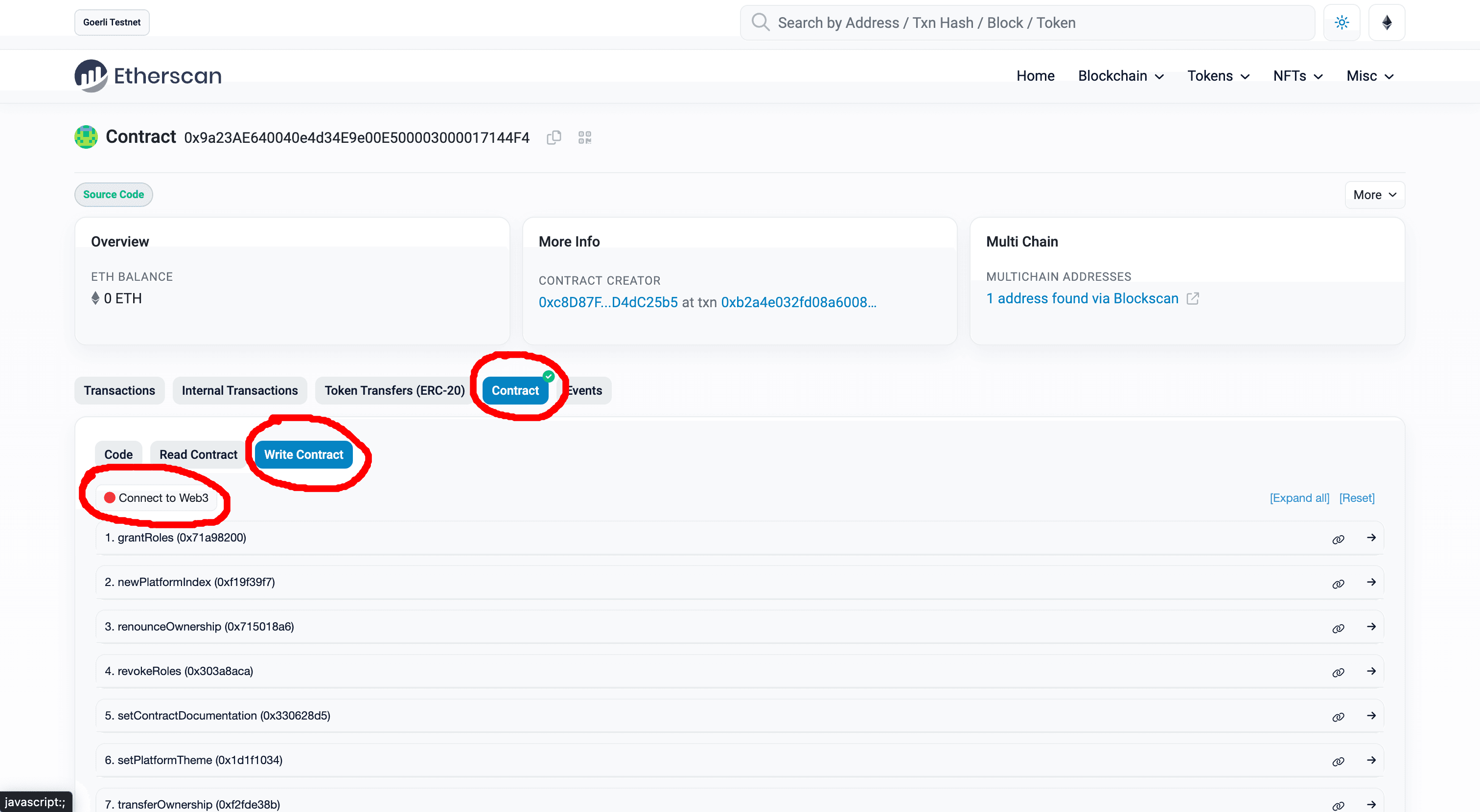This screenshot has height=812, width=1480.
Task: Click the search magnifier icon
Action: point(760,23)
